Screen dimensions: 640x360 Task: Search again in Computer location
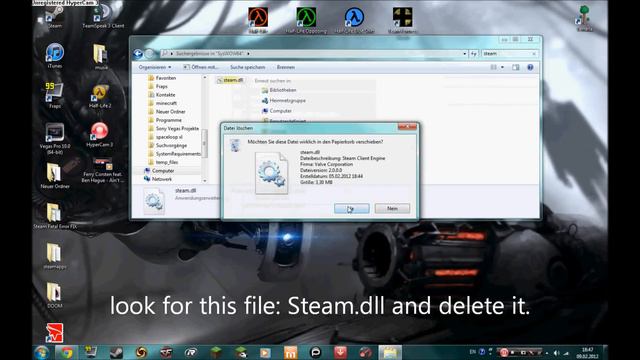277,111
